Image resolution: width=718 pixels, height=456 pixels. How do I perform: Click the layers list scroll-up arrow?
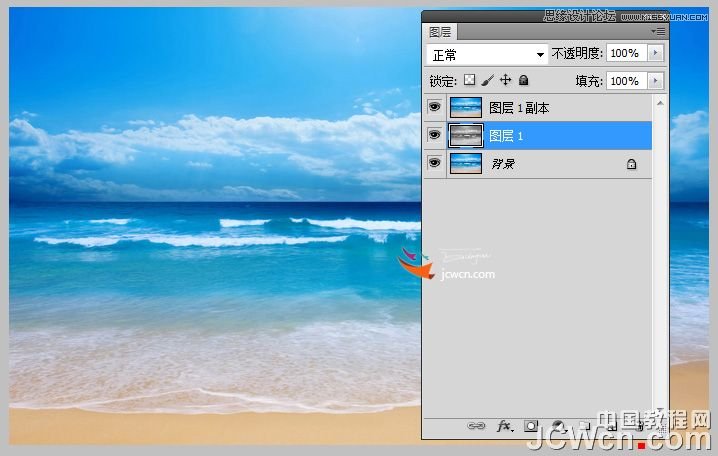click(660, 103)
